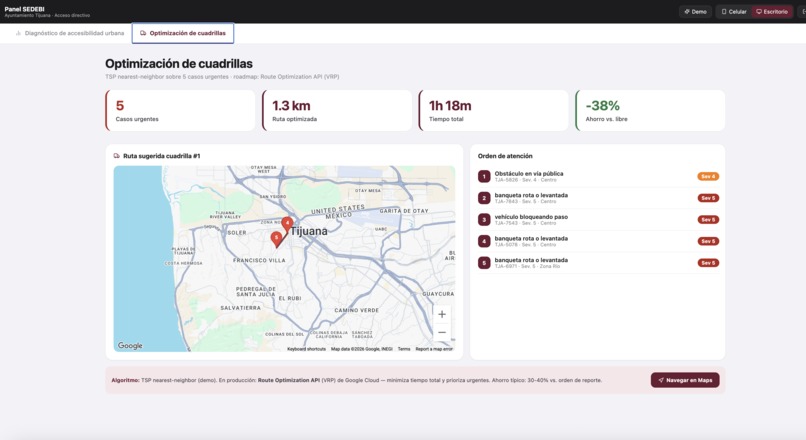Select order badge 5 for Zona Río case
Viewport: 806px width, 440px height.
coord(484,263)
